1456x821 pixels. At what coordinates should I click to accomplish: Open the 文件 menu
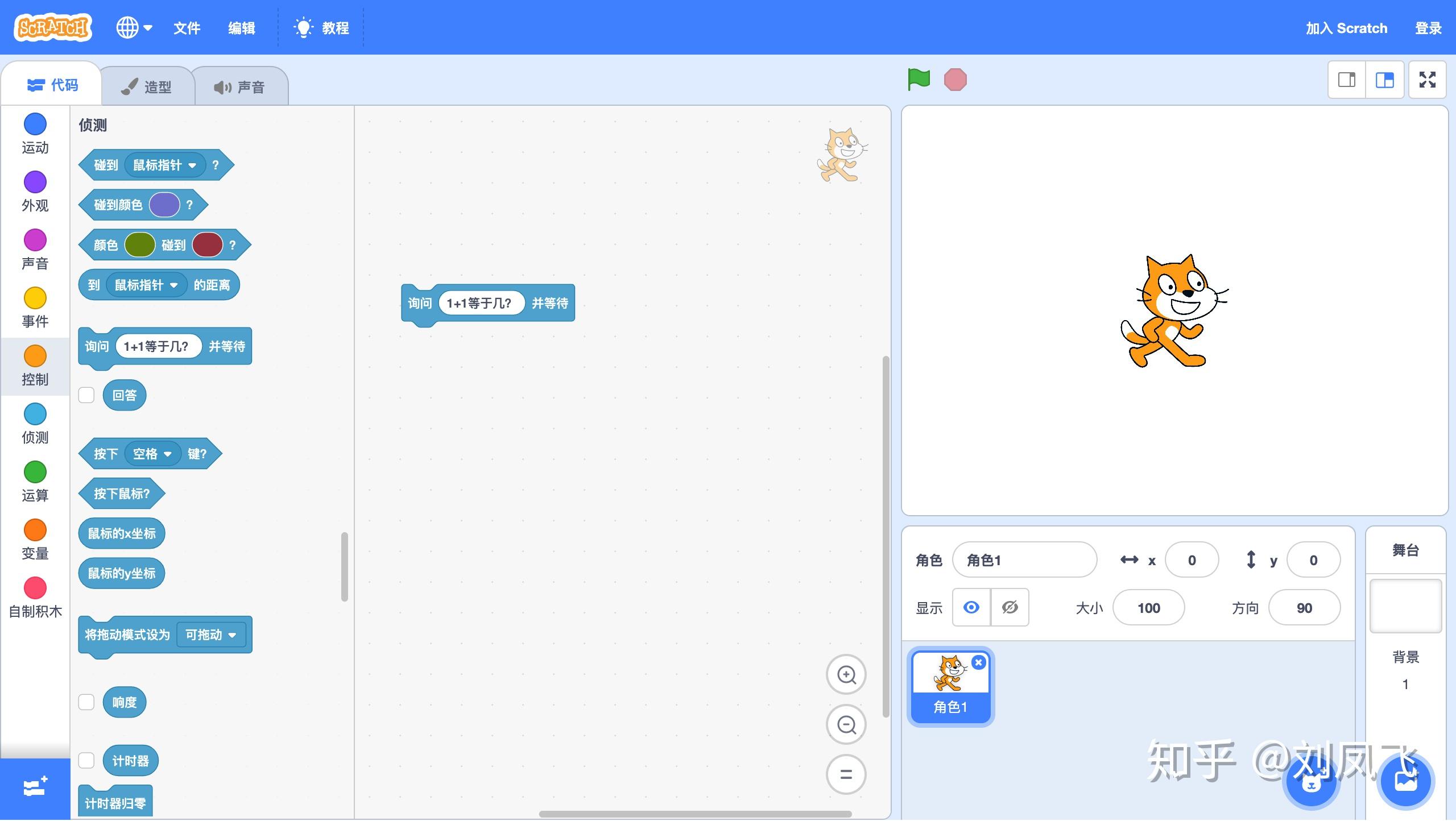click(187, 28)
